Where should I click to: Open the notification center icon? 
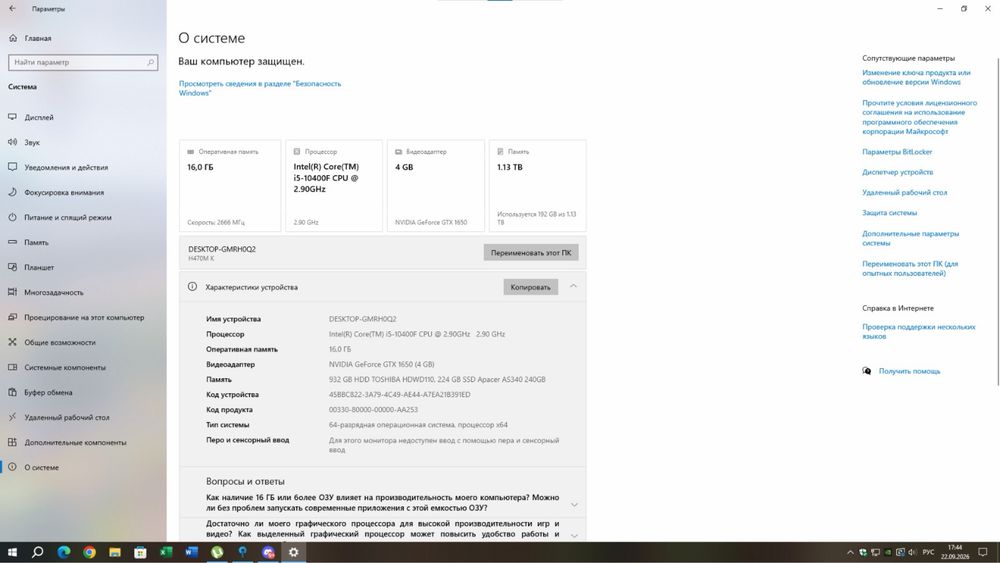(x=983, y=552)
